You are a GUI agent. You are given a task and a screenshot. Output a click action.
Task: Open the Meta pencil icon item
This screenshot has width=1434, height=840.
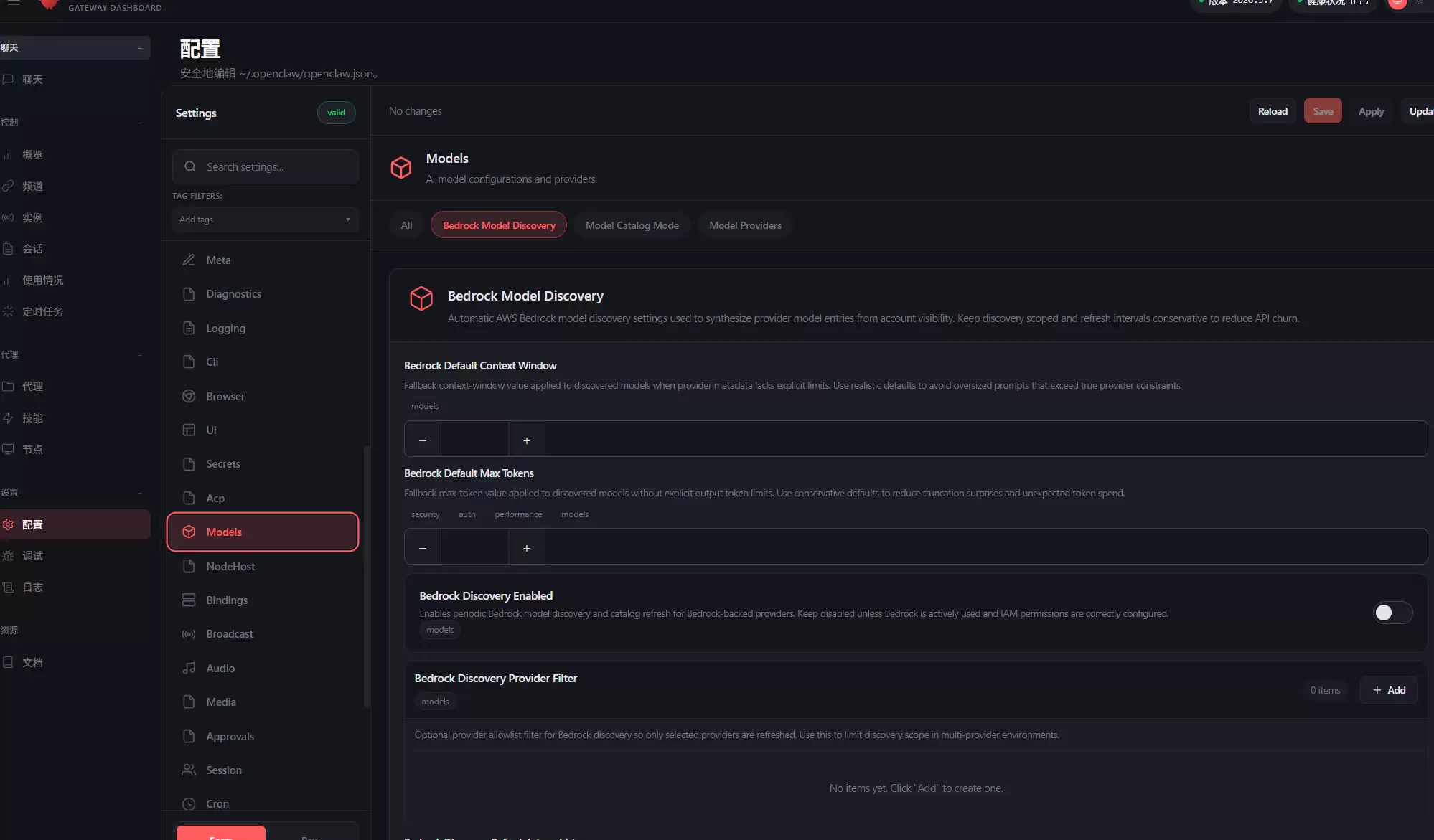(x=189, y=260)
